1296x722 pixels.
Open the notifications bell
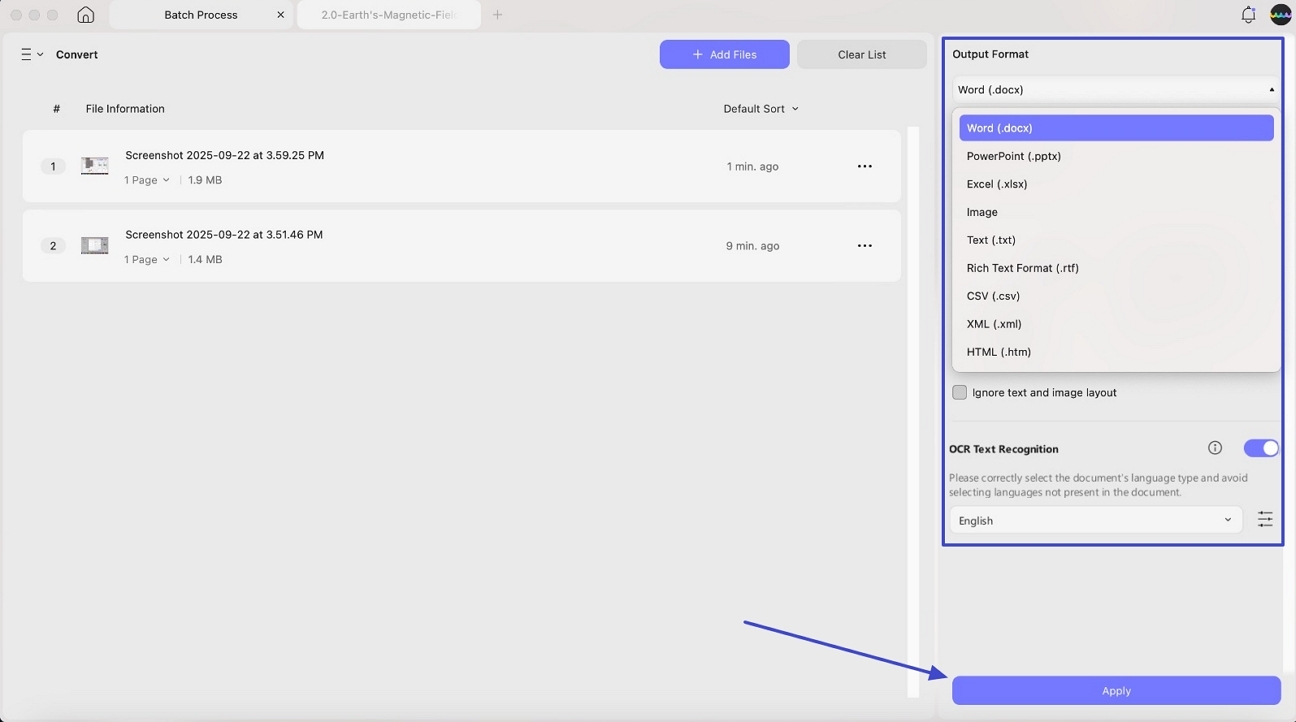pos(1247,14)
